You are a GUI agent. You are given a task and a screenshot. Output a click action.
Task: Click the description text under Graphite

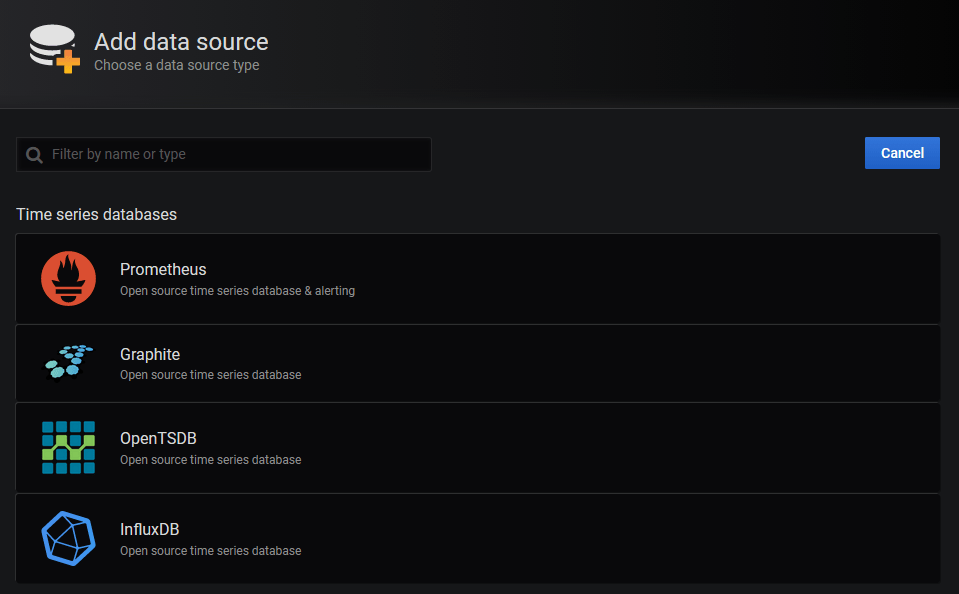[x=210, y=375]
